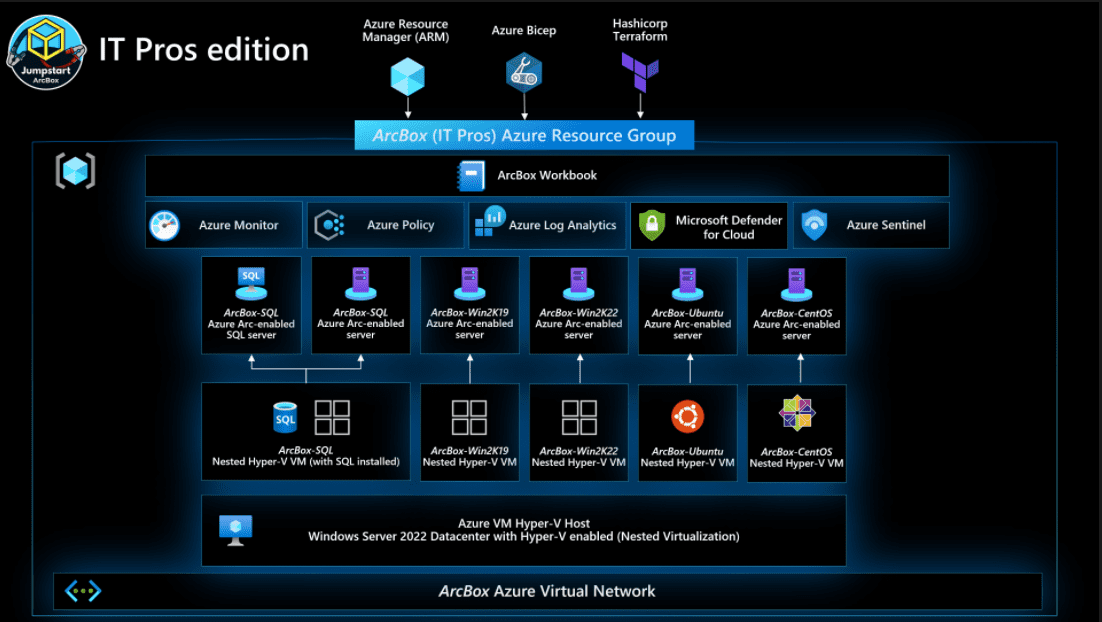
Task: Click the ArcBox-CentOS Arc-enabled server icon
Action: click(x=796, y=284)
